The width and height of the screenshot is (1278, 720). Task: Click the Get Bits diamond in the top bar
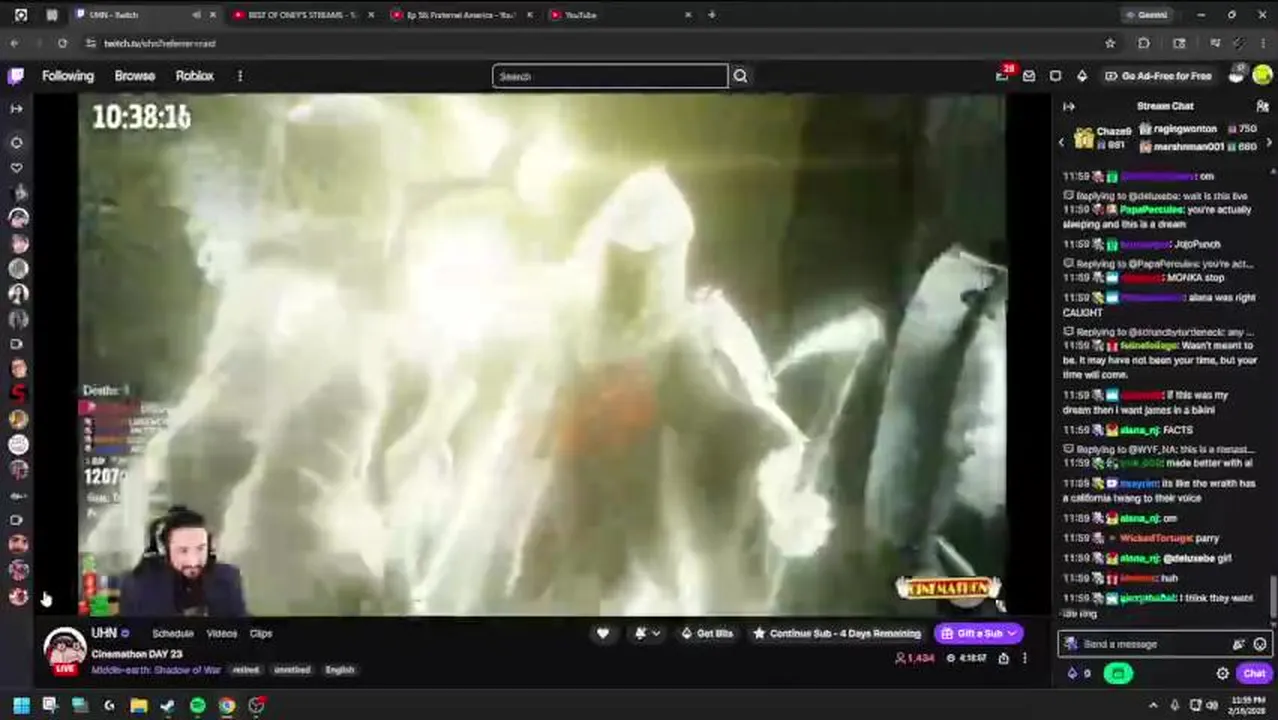[x=1081, y=76]
